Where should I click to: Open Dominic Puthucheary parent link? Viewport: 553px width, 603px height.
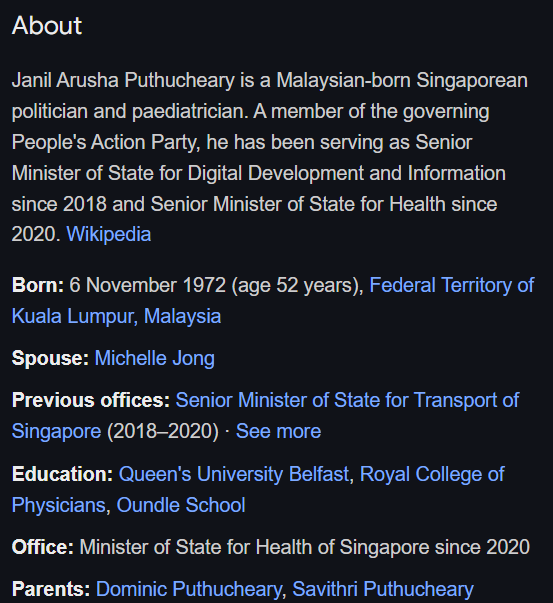tap(188, 590)
